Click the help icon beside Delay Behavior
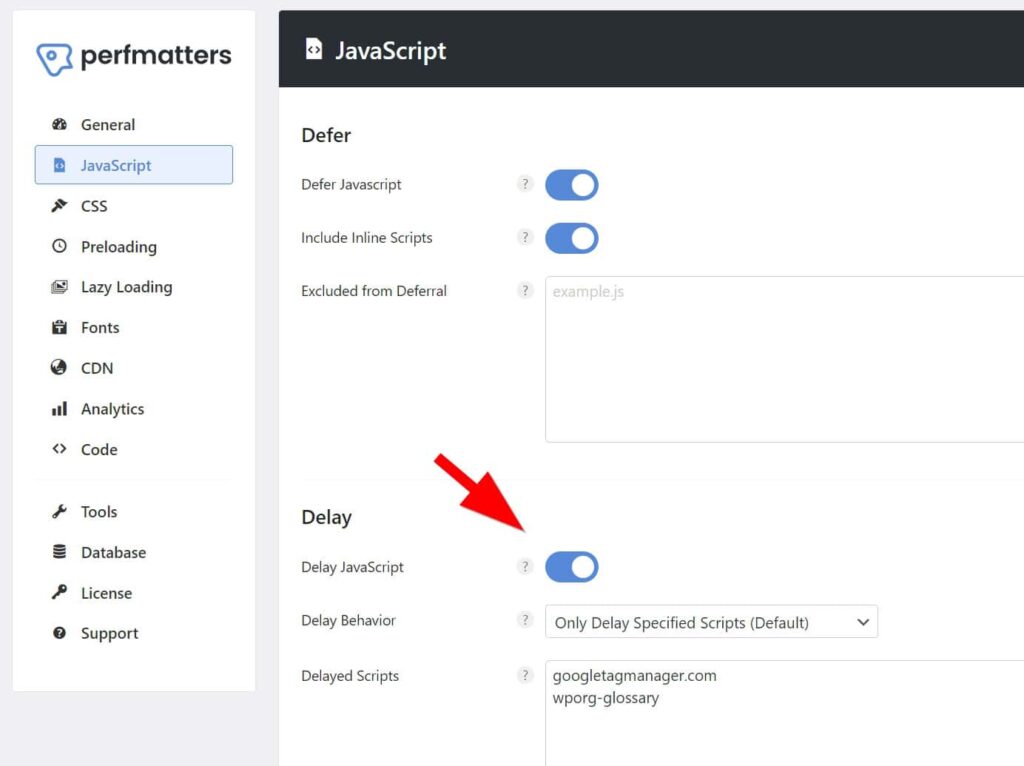The height and width of the screenshot is (766, 1024). (525, 620)
